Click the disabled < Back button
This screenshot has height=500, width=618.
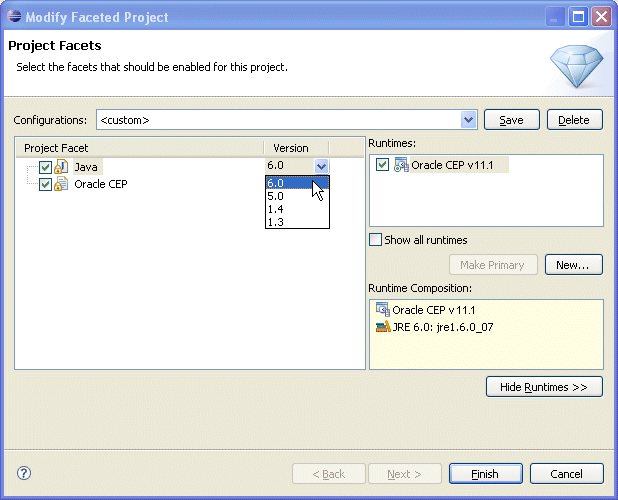pyautogui.click(x=329, y=474)
